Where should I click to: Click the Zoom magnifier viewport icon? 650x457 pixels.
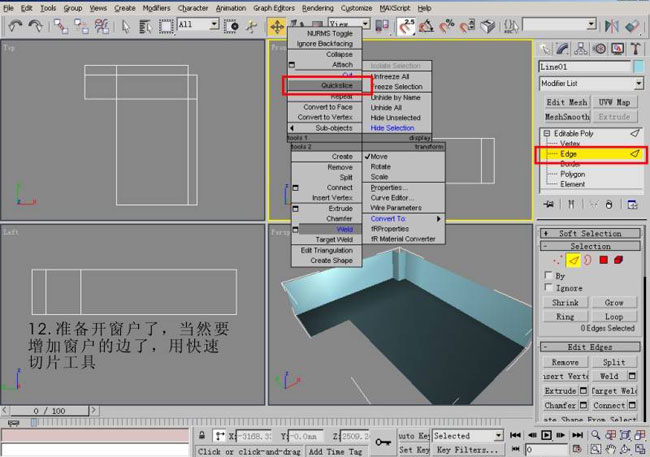click(x=596, y=435)
